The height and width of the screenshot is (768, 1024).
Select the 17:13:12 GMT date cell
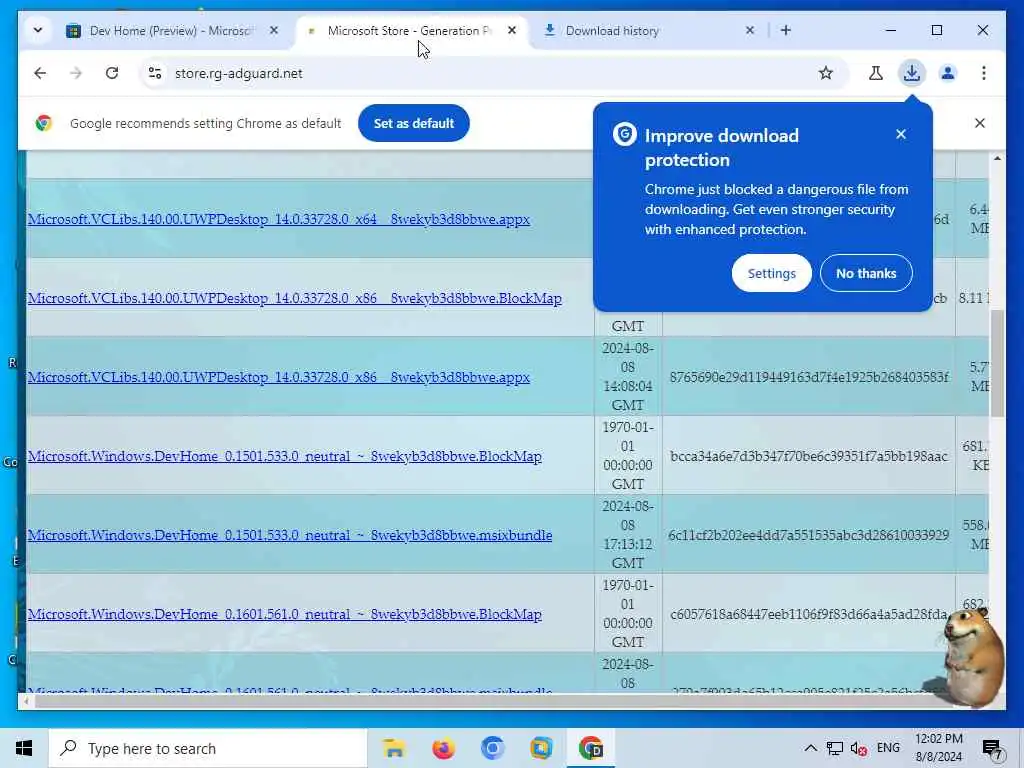(x=628, y=534)
